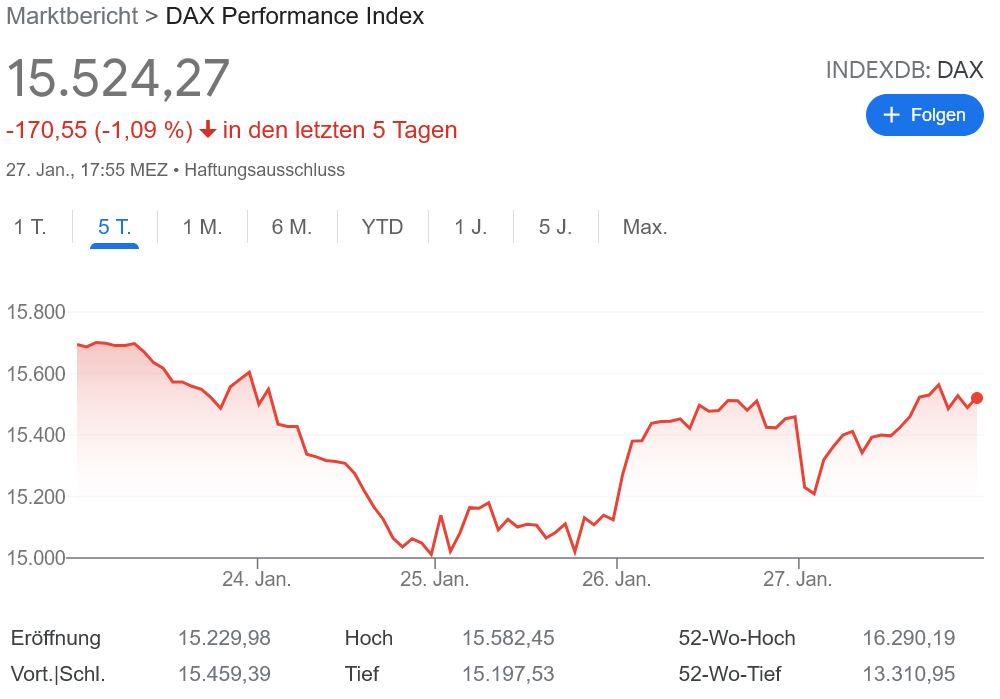The image size is (1000, 699).
Task: Open the Haftungsausschluss disclaimer link
Action: 264,170
